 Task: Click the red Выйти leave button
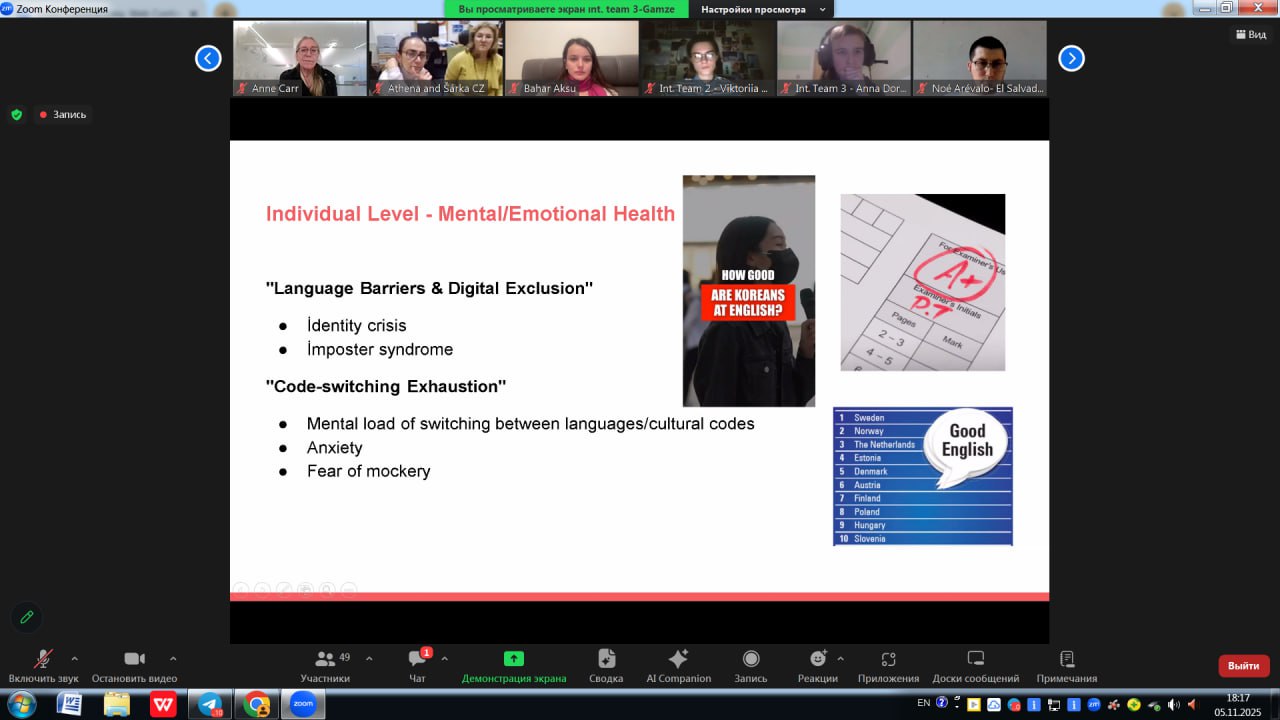tap(1243, 666)
